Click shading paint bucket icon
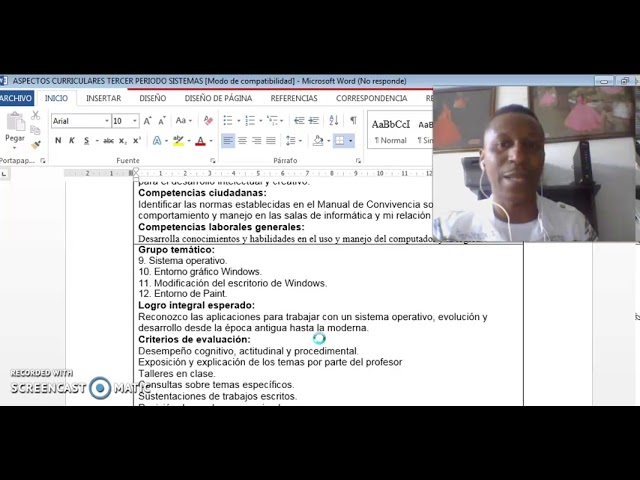 tap(318, 141)
